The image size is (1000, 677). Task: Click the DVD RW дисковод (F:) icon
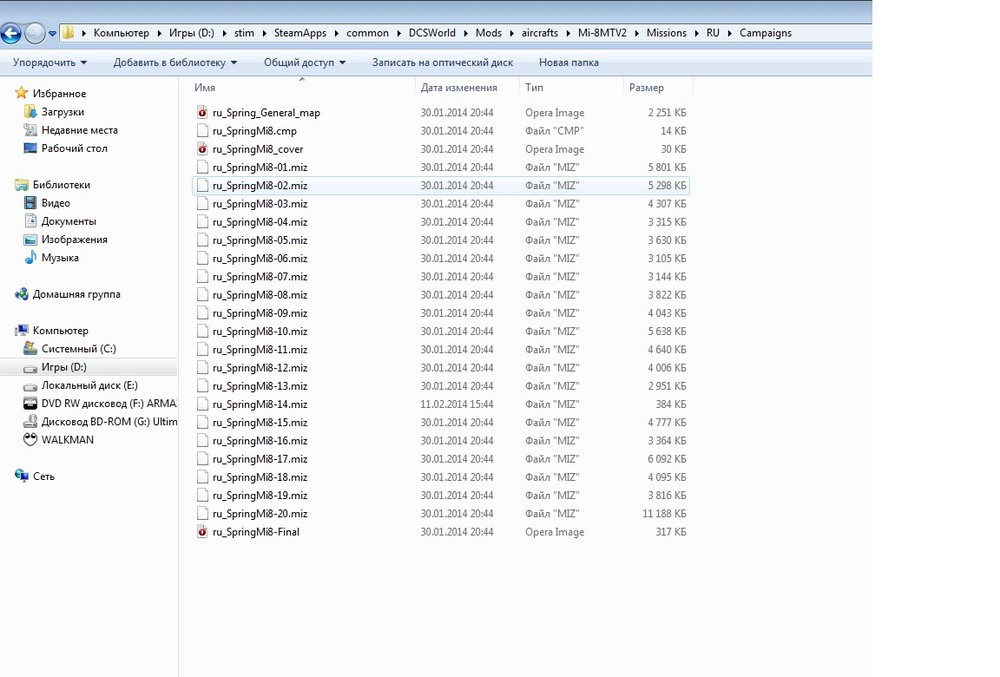[30, 404]
